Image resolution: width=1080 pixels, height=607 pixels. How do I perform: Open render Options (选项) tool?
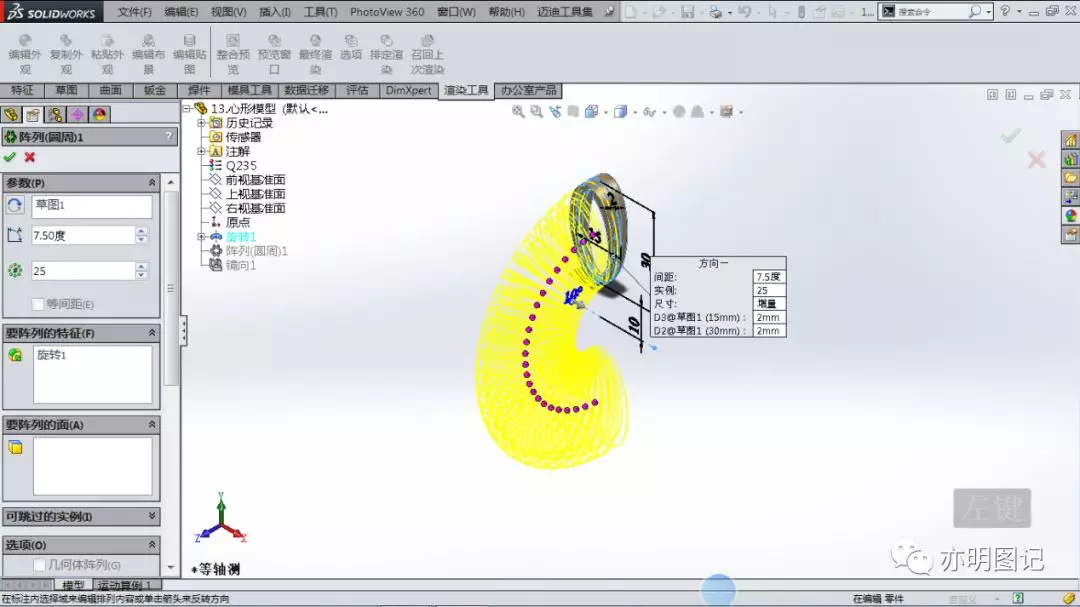(x=351, y=47)
